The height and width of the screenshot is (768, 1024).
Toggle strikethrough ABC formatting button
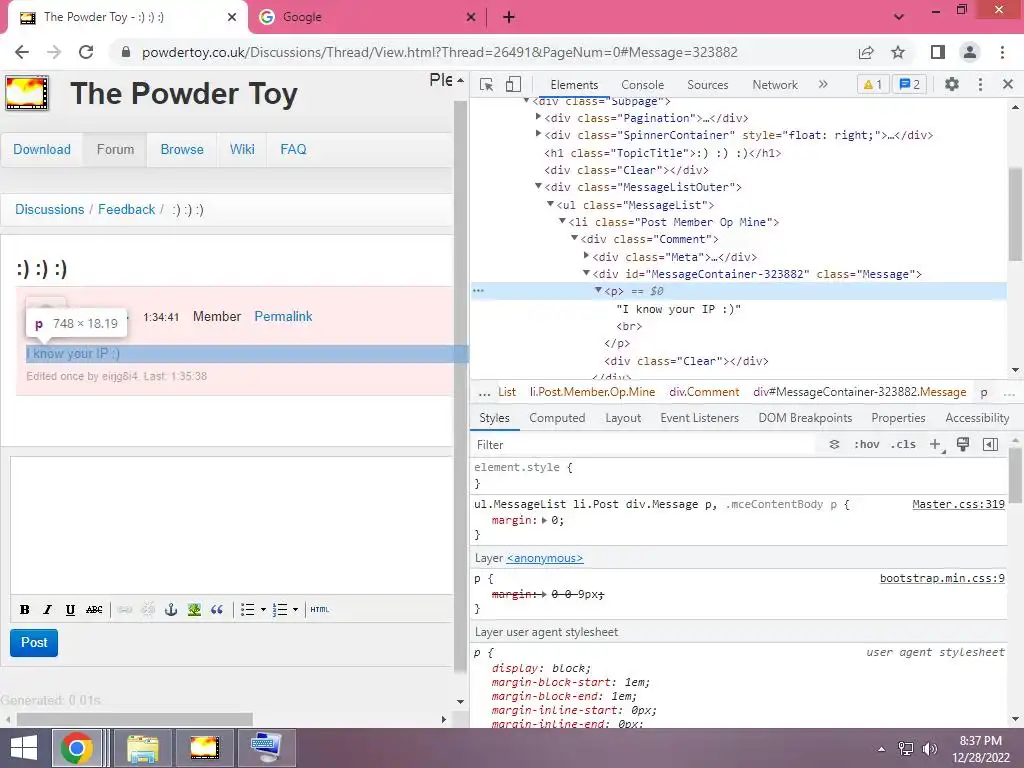94,609
